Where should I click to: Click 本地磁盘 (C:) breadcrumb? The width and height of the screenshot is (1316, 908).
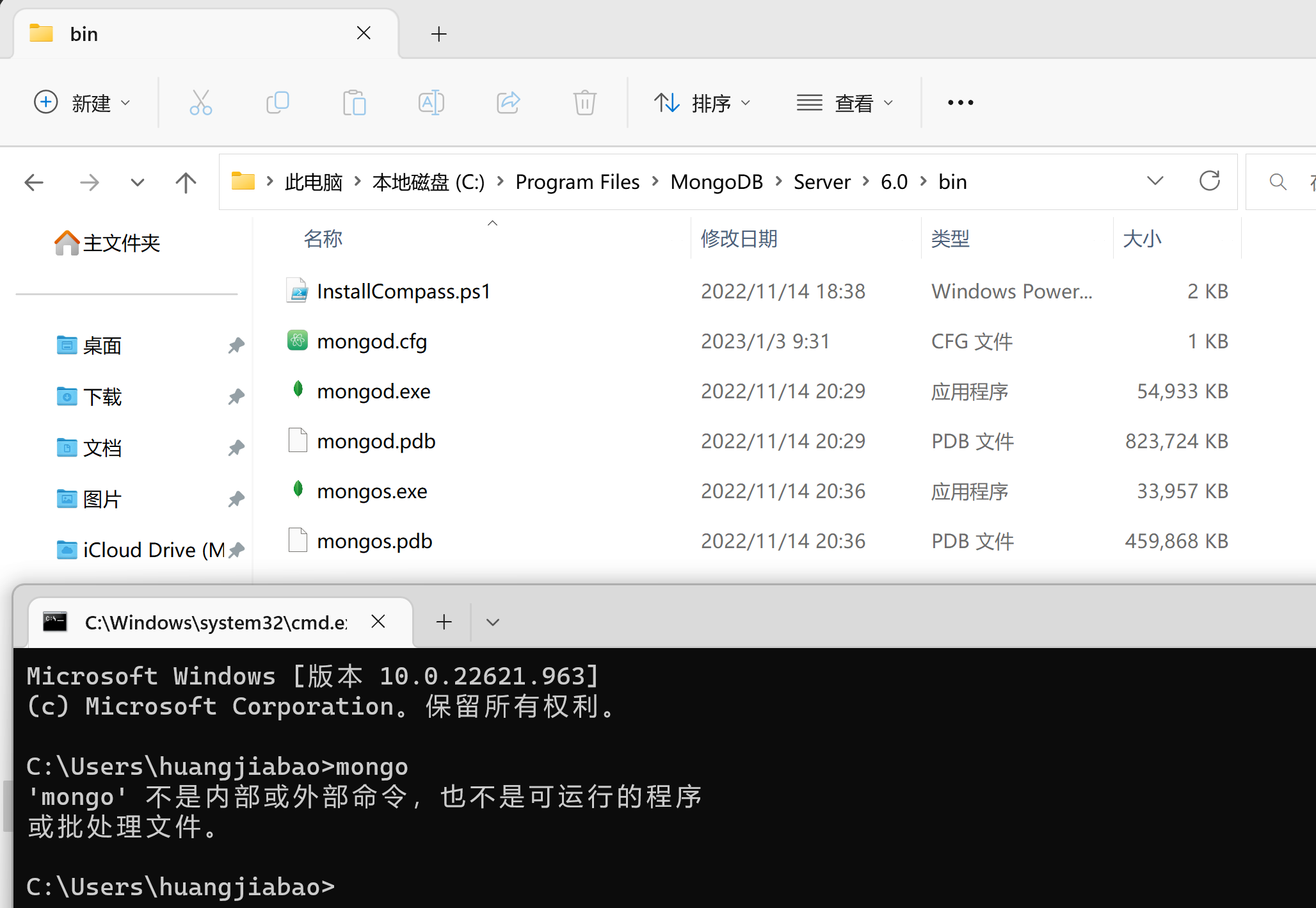point(429,182)
